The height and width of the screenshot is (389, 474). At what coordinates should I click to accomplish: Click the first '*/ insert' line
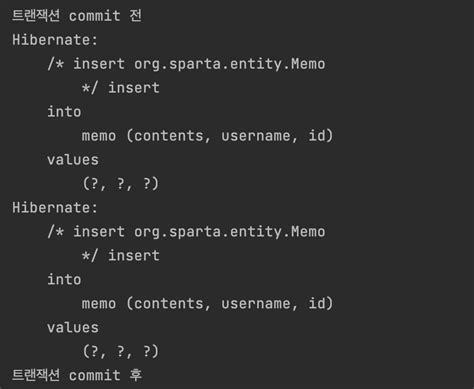[121, 88]
